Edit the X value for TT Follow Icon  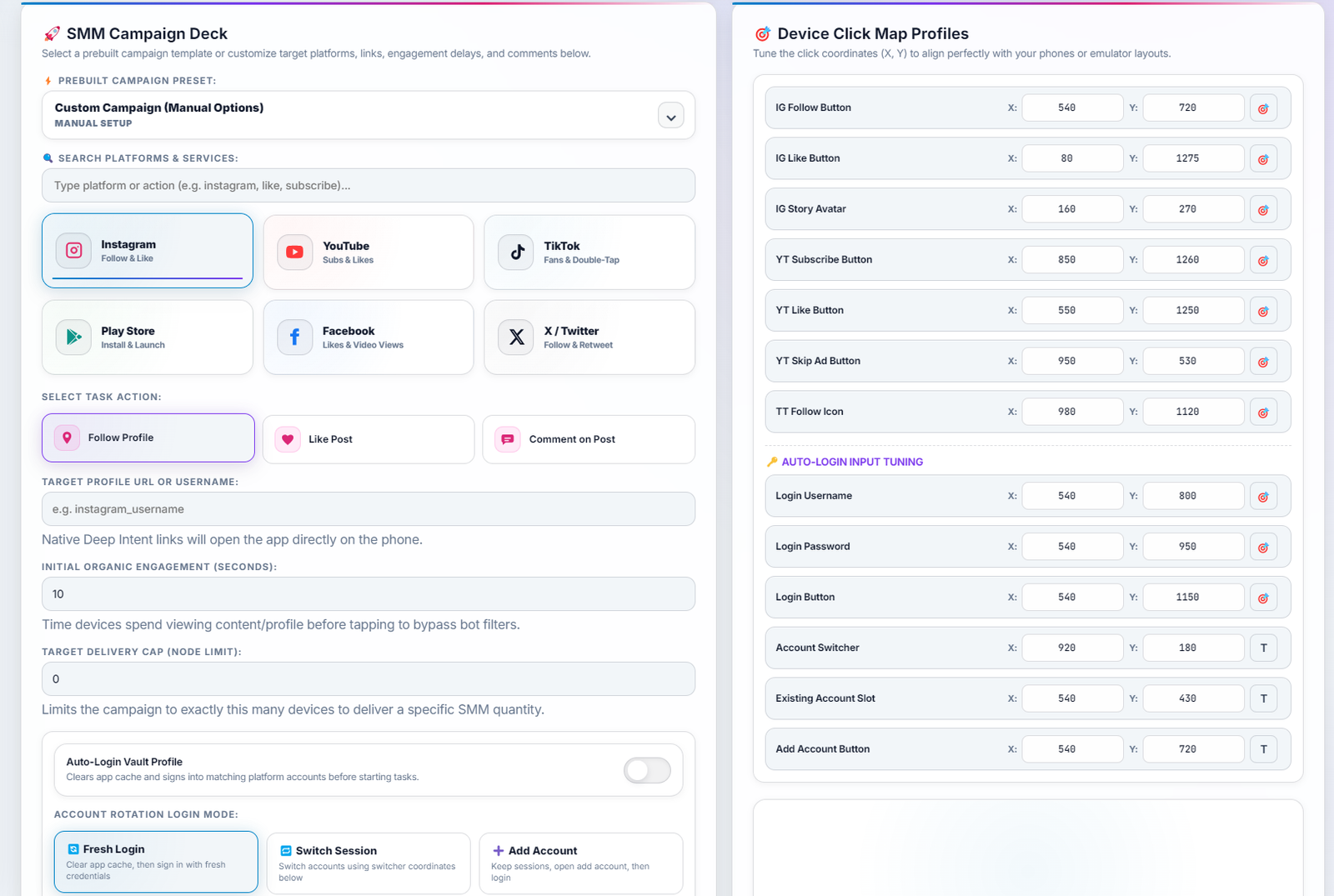tap(1072, 412)
